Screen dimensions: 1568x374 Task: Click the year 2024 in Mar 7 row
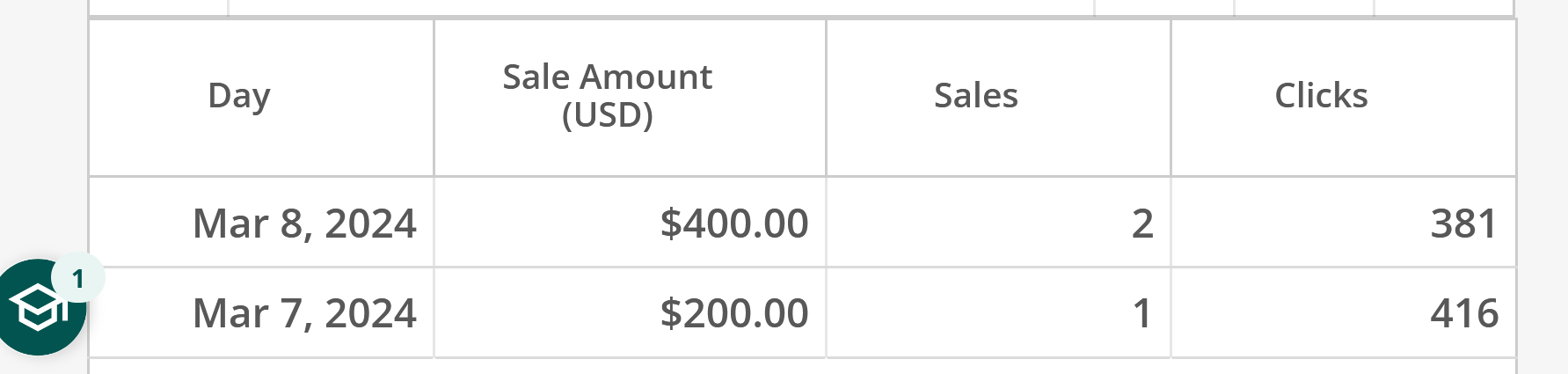(x=371, y=313)
